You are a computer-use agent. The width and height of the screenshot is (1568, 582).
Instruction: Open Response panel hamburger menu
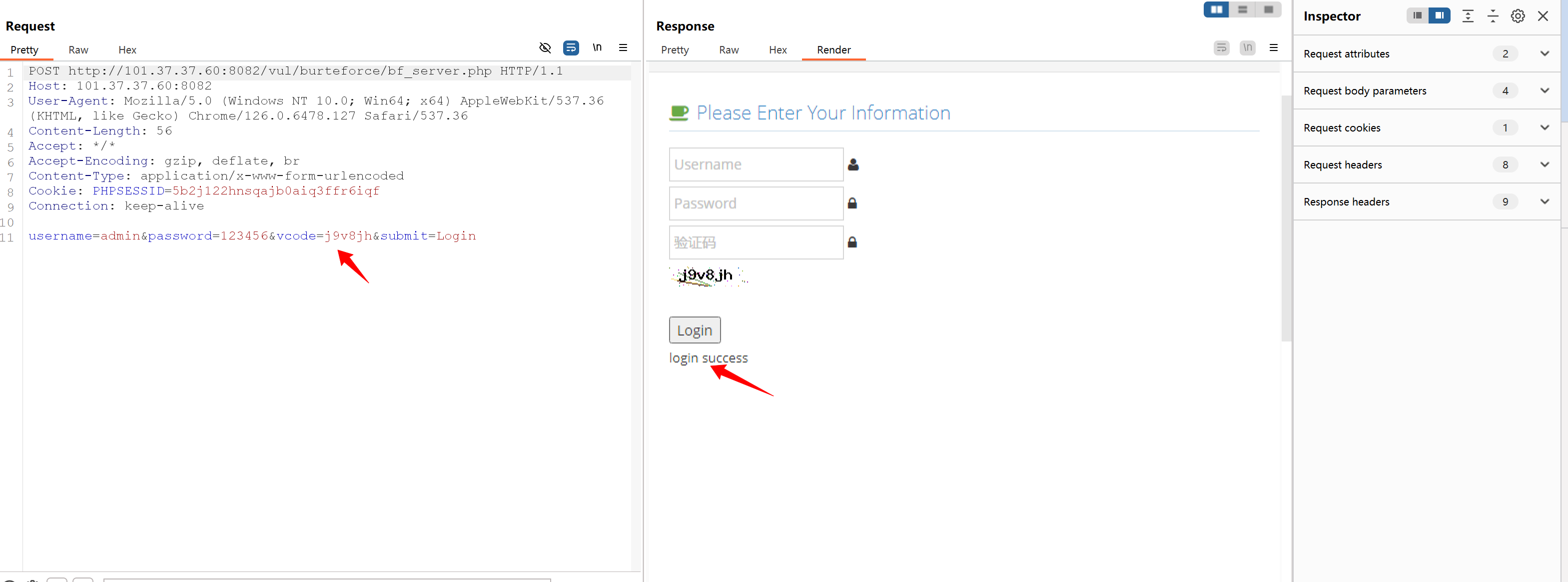pyautogui.click(x=1273, y=47)
